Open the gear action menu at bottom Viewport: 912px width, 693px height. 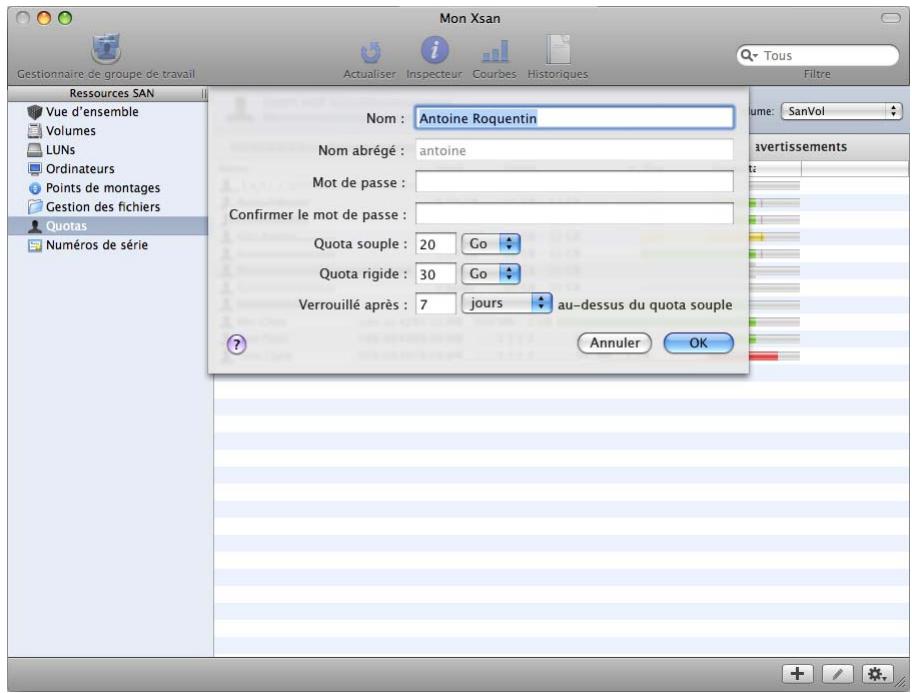pyautogui.click(x=878, y=674)
